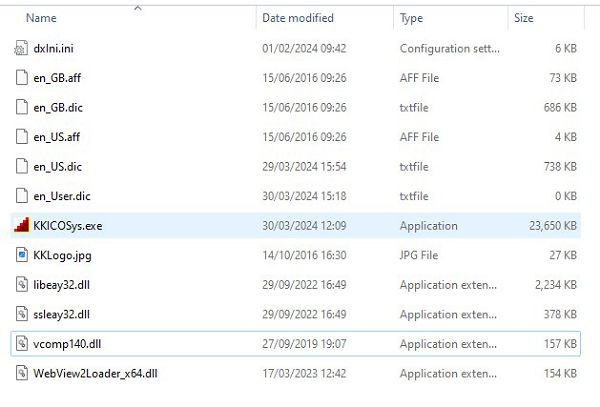The width and height of the screenshot is (600, 407).
Task: Click the en_GB.aff blank file icon
Action: pyautogui.click(x=22, y=78)
